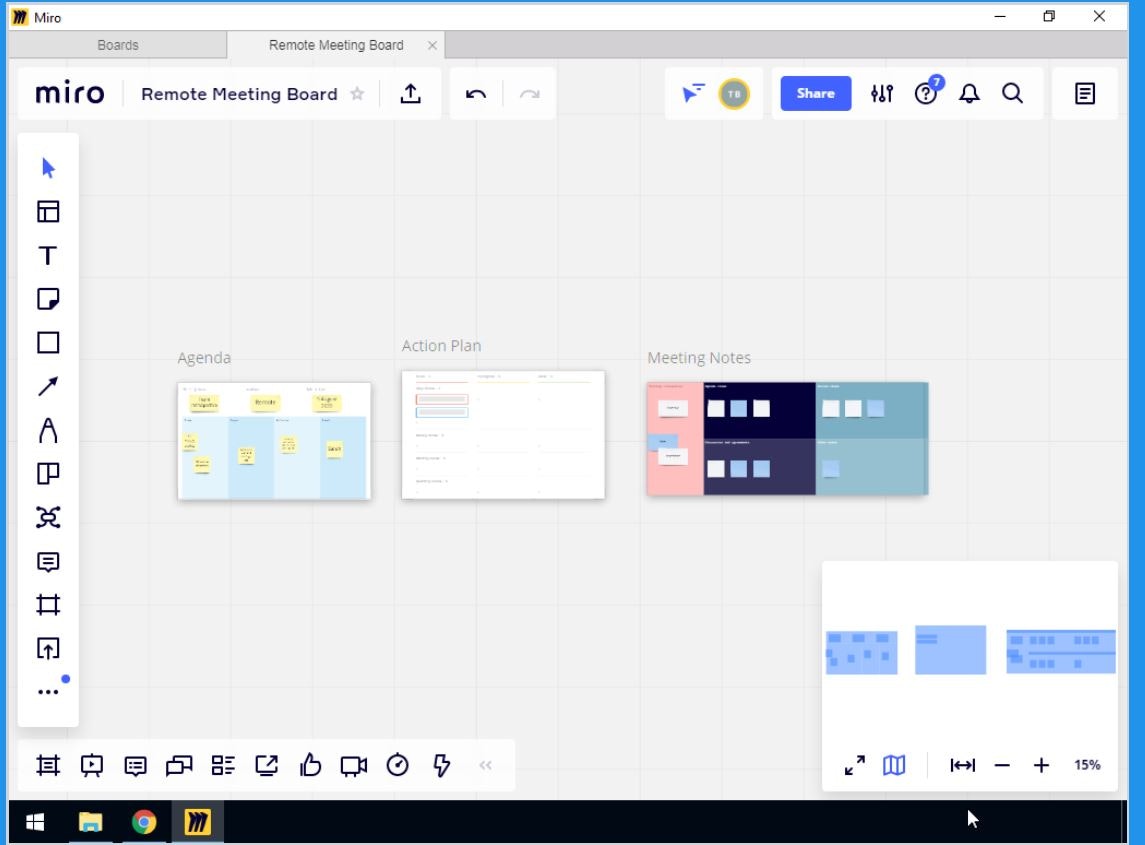Toggle the minimap map icon
Image resolution: width=1145 pixels, height=845 pixels.
[894, 765]
